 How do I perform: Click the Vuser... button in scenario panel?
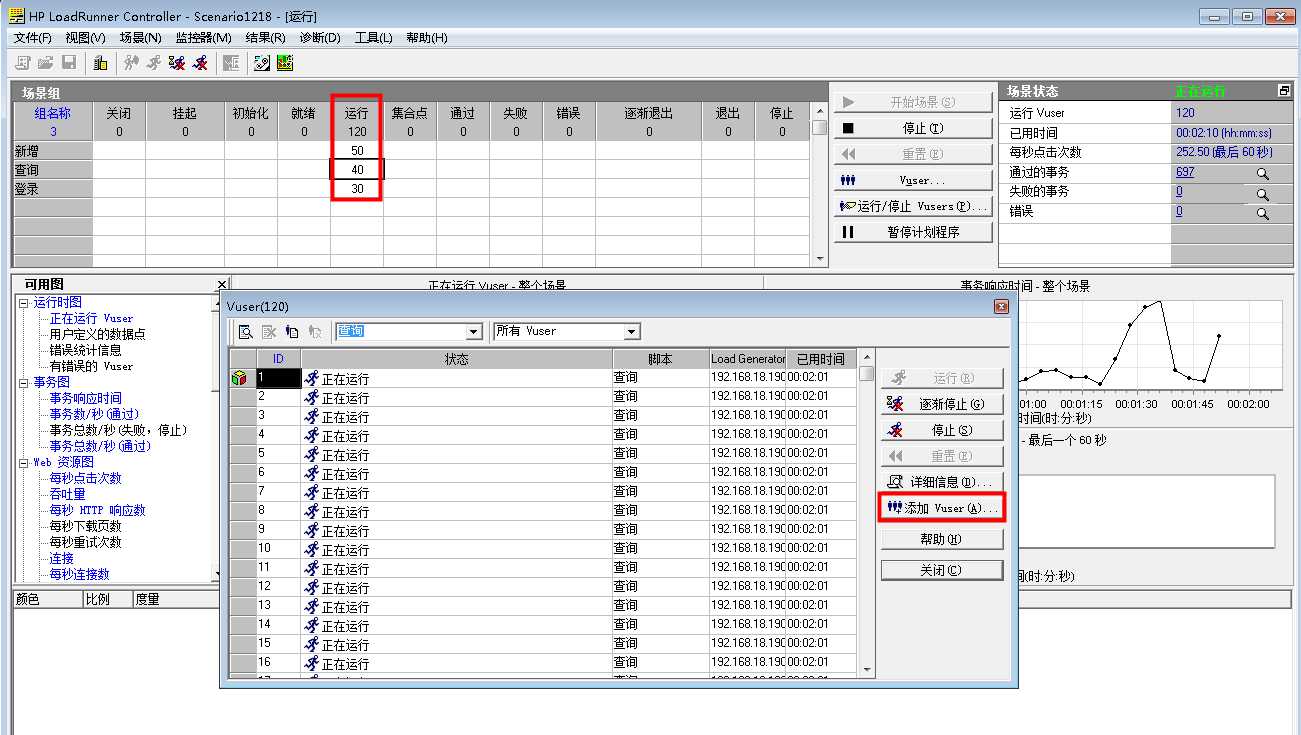pyautogui.click(x=913, y=180)
